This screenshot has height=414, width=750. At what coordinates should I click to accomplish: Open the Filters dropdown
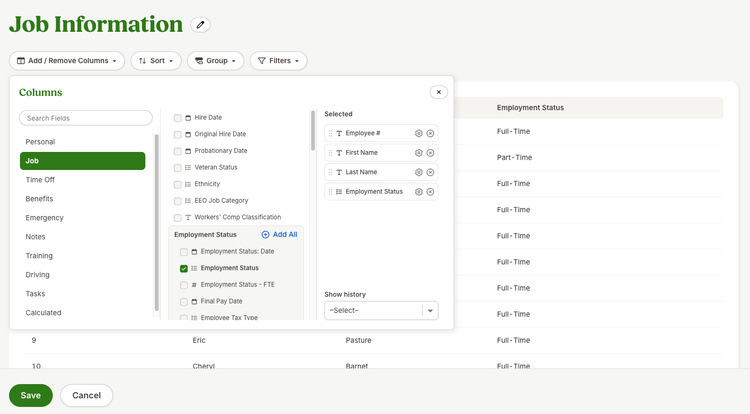tap(278, 61)
